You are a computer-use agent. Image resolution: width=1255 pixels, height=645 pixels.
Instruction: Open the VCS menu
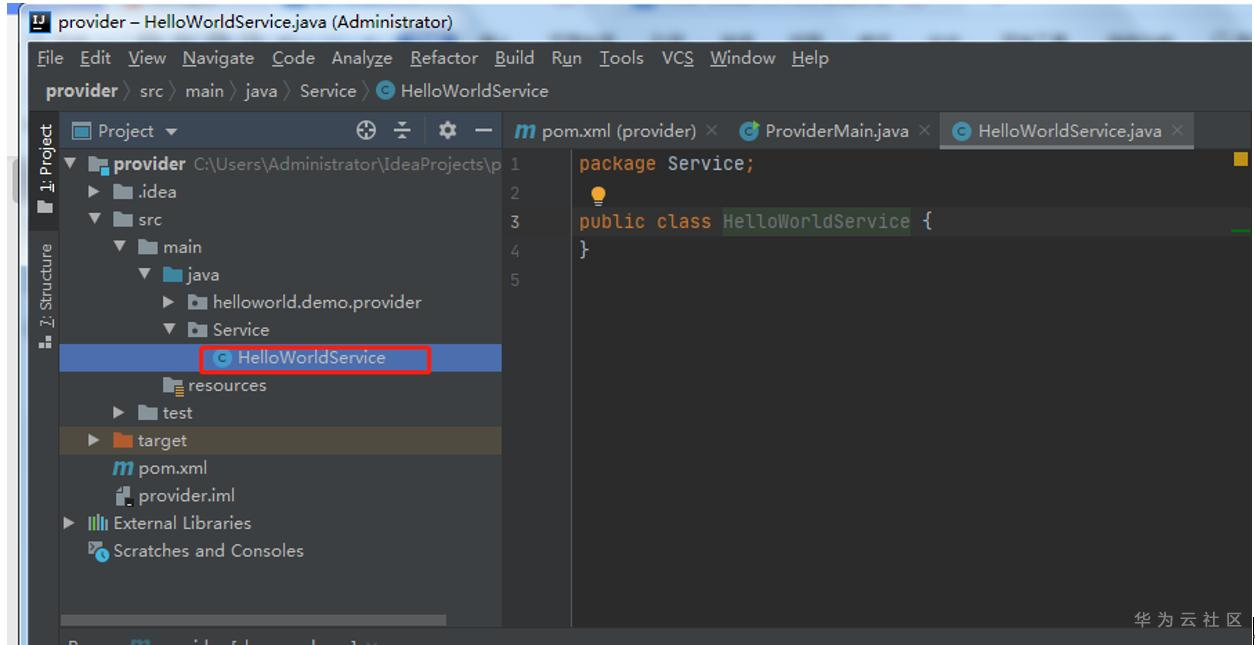(x=677, y=58)
